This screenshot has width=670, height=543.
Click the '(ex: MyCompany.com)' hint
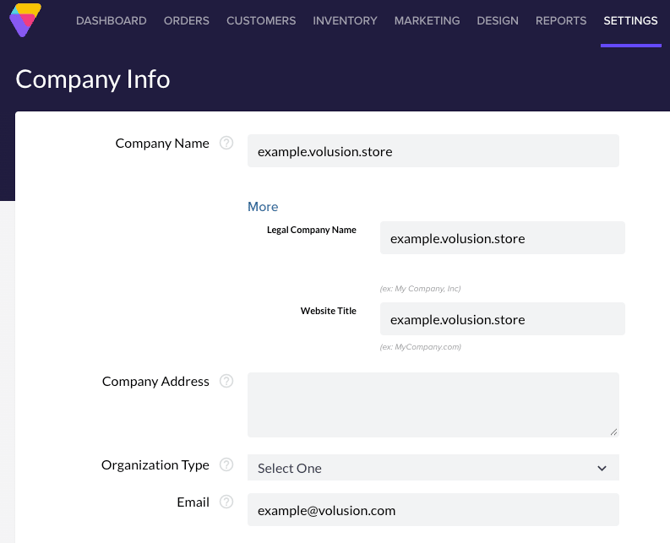tap(420, 347)
